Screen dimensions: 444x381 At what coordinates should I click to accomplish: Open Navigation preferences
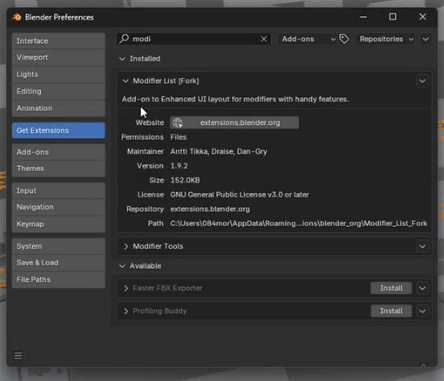click(59, 207)
